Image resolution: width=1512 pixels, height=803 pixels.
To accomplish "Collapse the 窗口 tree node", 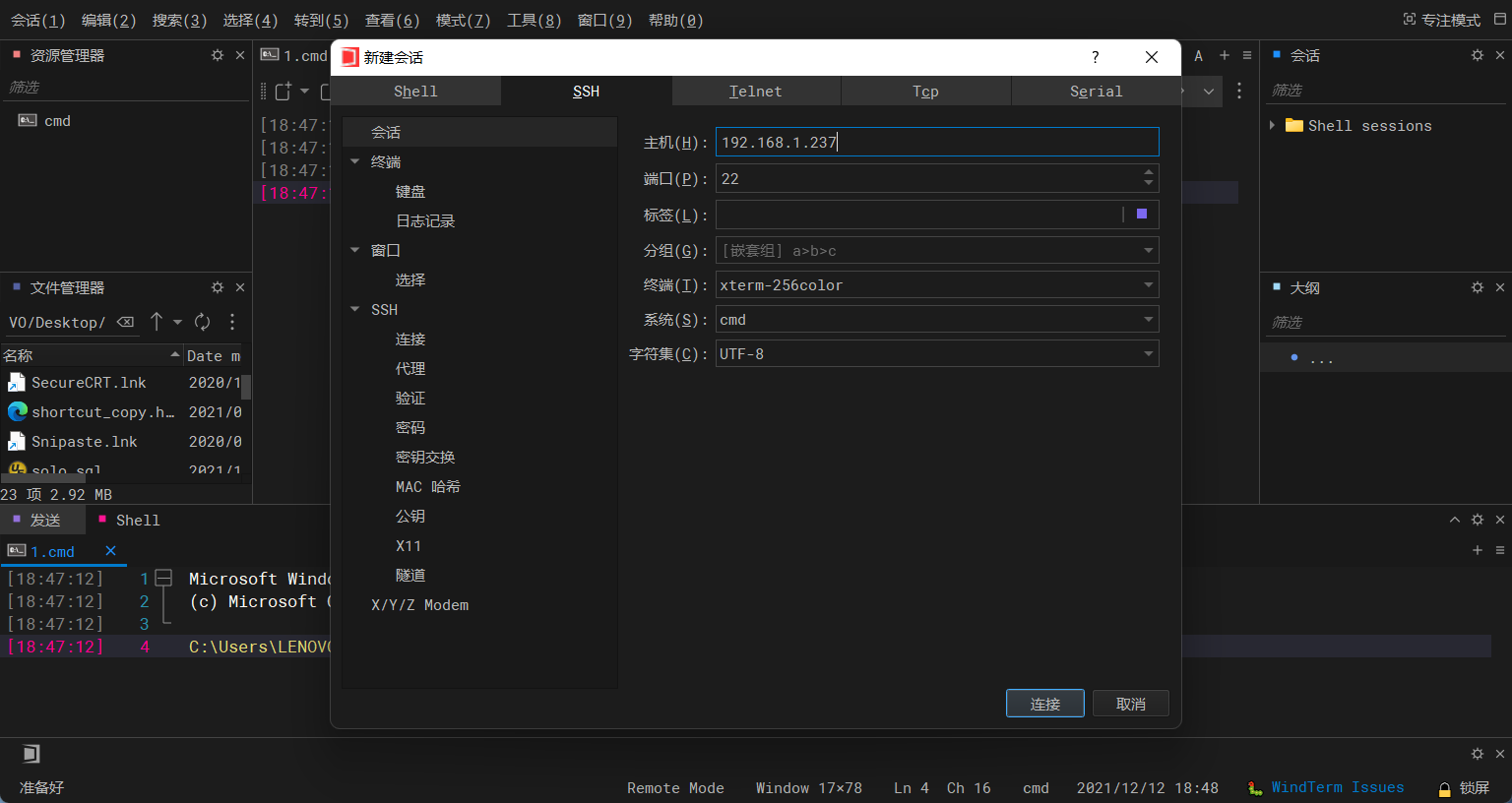I will pyautogui.click(x=355, y=250).
